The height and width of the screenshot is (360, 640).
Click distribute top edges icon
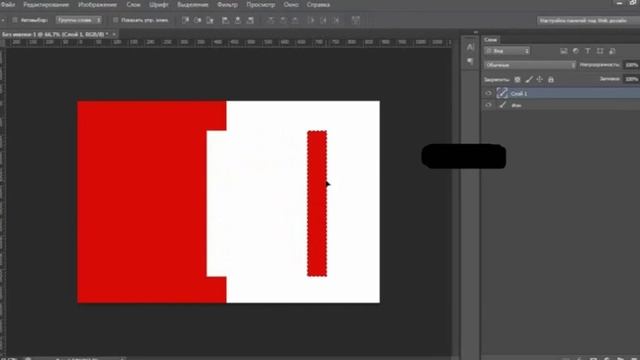click(x=271, y=20)
